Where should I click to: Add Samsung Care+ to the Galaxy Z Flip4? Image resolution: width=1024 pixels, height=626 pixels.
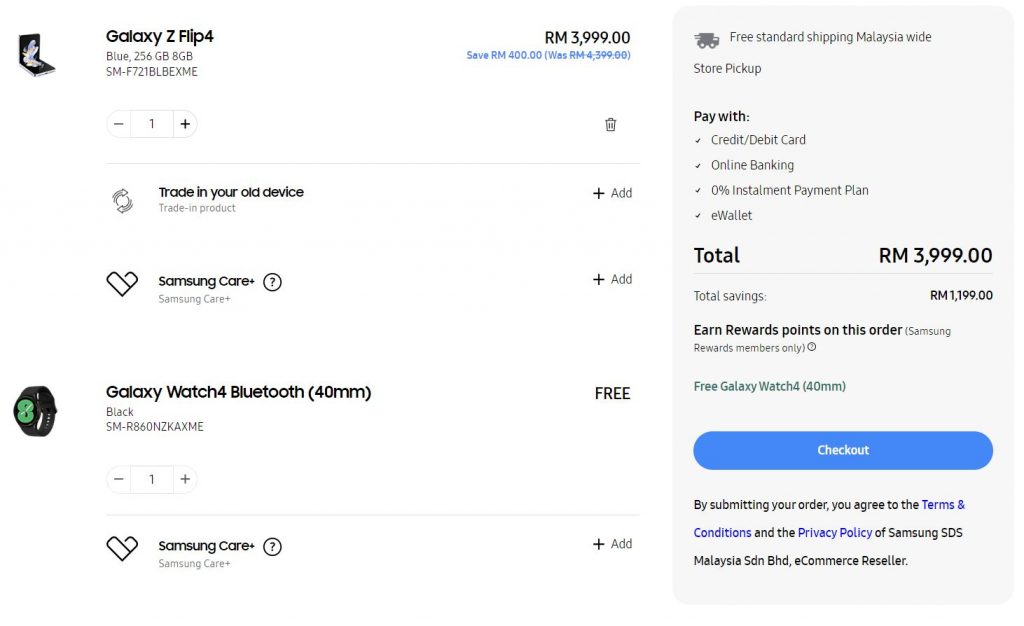pos(612,280)
